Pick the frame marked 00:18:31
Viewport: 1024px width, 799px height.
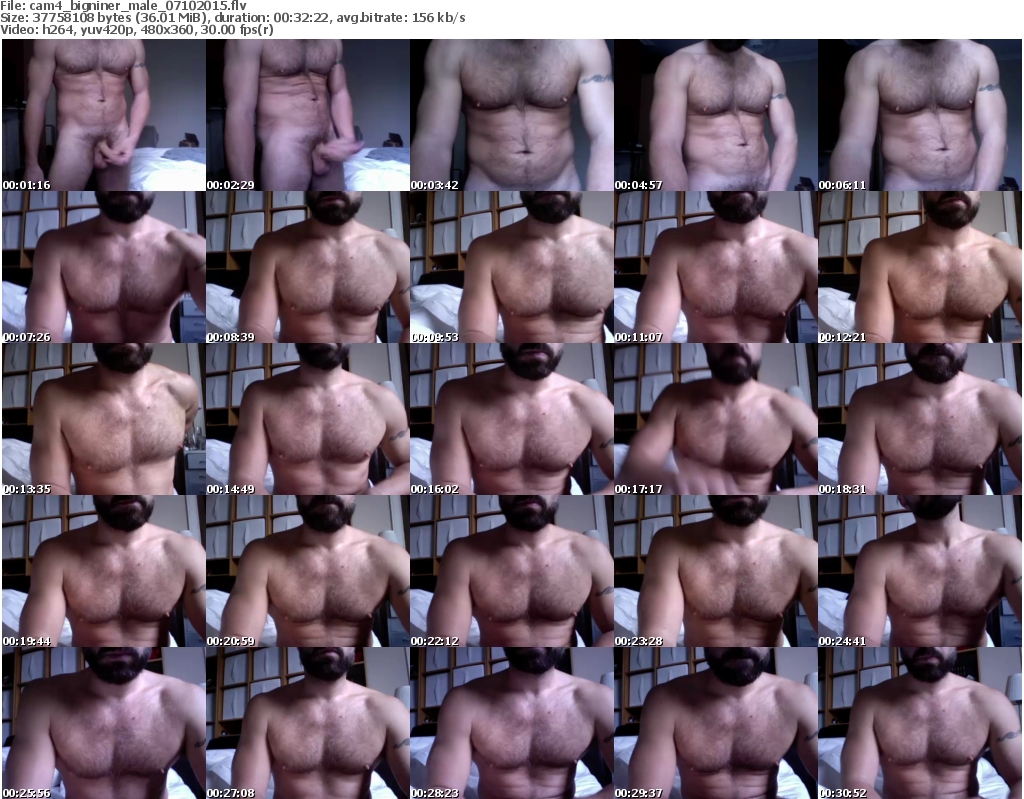tap(920, 419)
